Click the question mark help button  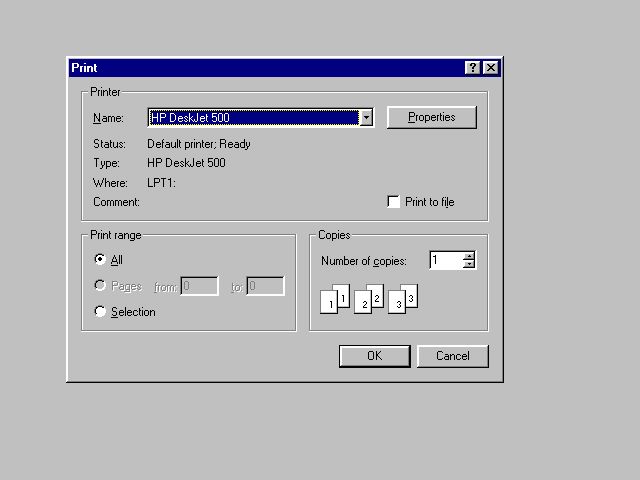point(473,68)
